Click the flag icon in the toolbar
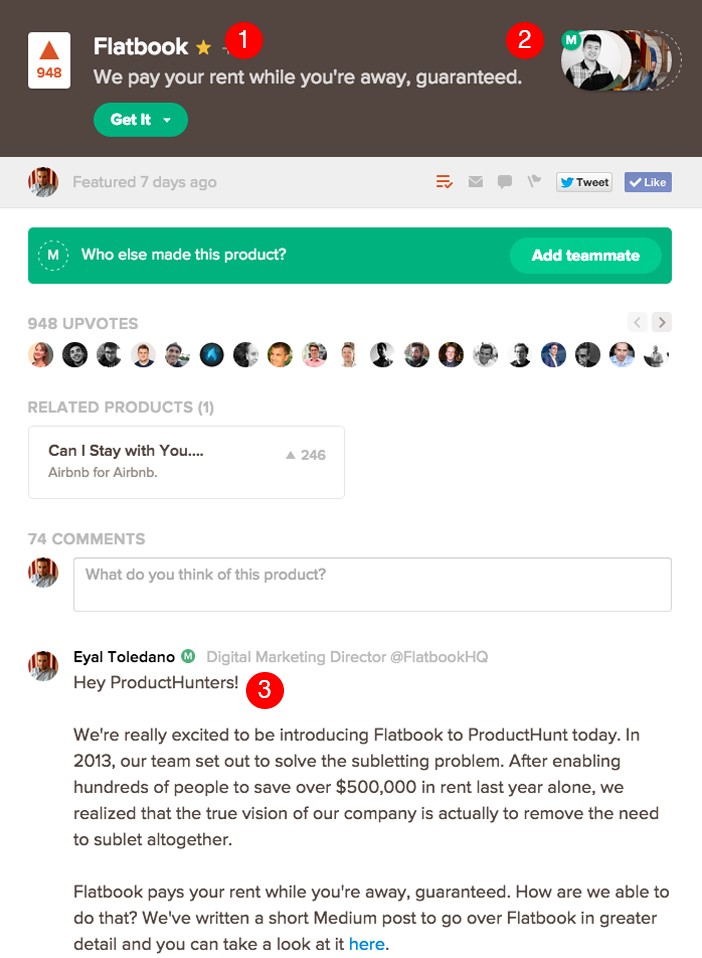This screenshot has width=702, height=958. (x=535, y=182)
